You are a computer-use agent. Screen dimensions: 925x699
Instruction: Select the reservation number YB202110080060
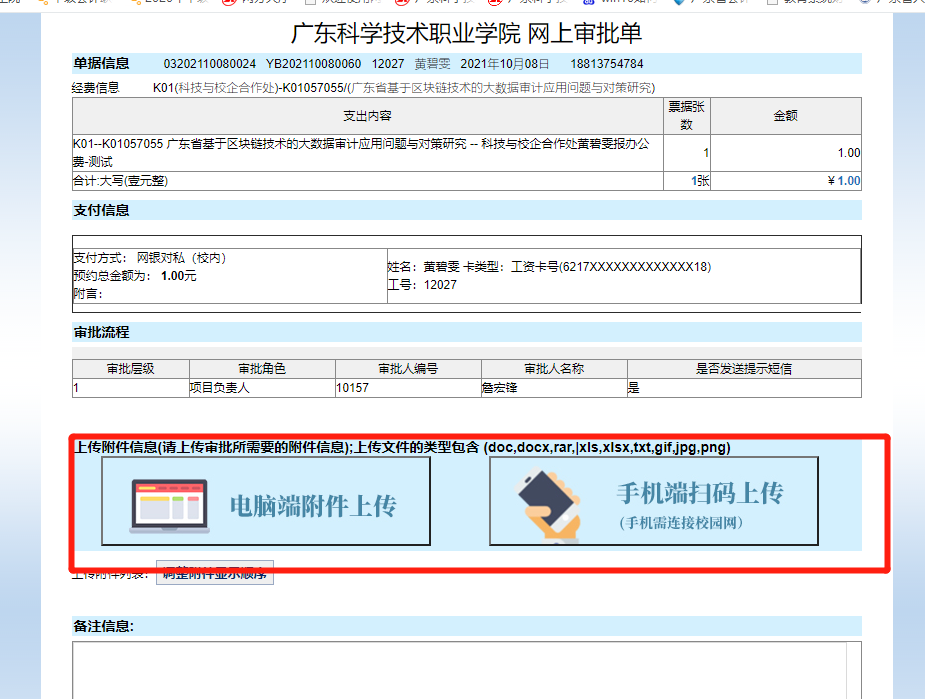click(x=313, y=64)
